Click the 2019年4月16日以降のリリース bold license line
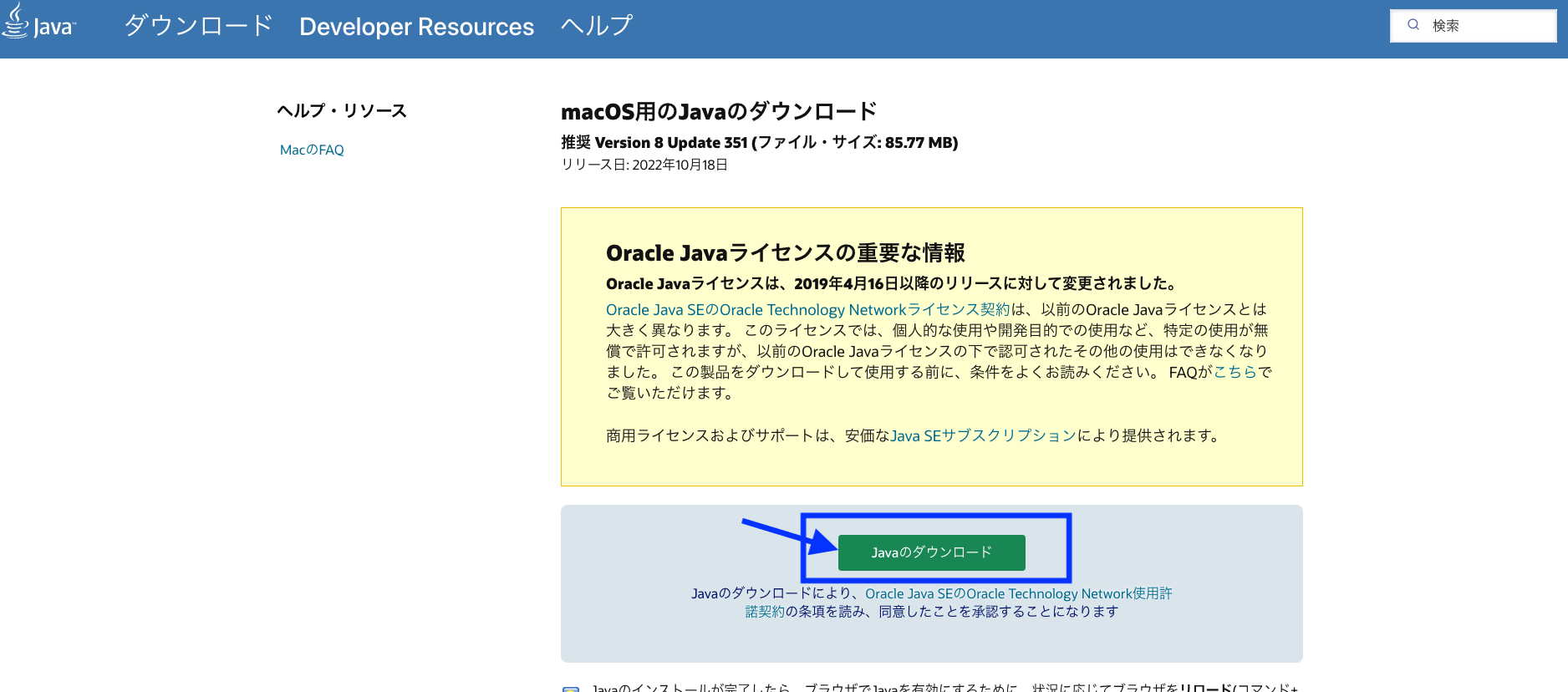Image resolution: width=1568 pixels, height=692 pixels. click(x=892, y=283)
